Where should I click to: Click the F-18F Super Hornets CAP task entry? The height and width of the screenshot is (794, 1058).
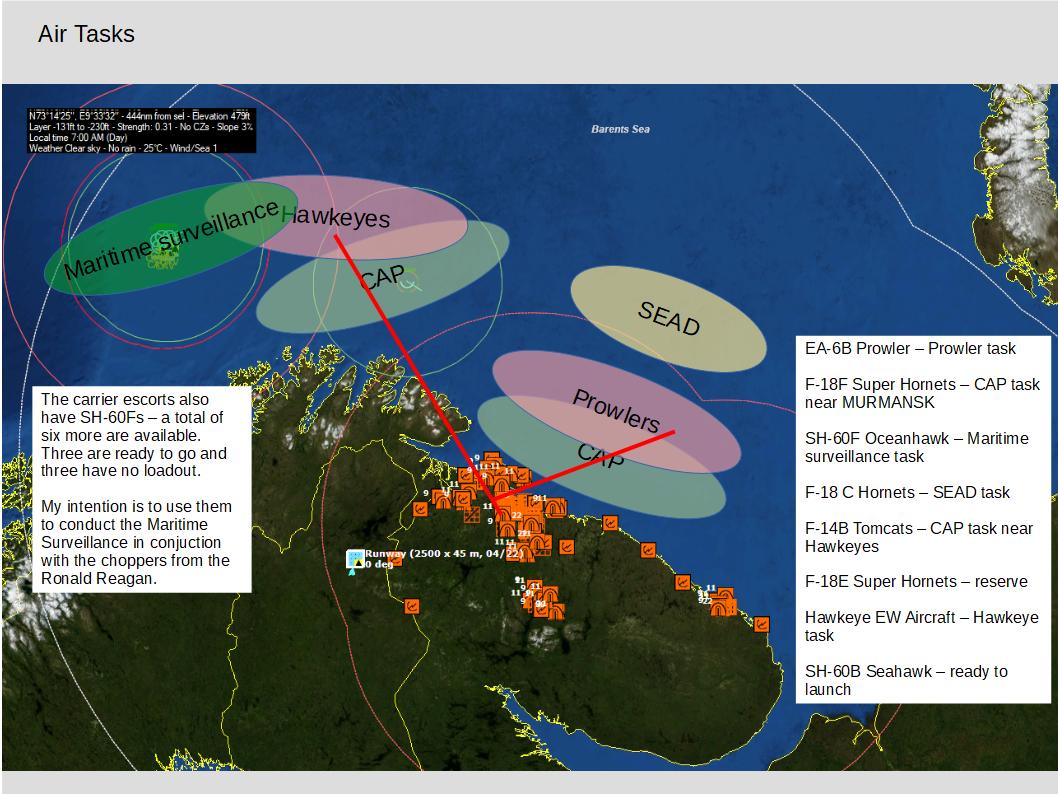922,393
